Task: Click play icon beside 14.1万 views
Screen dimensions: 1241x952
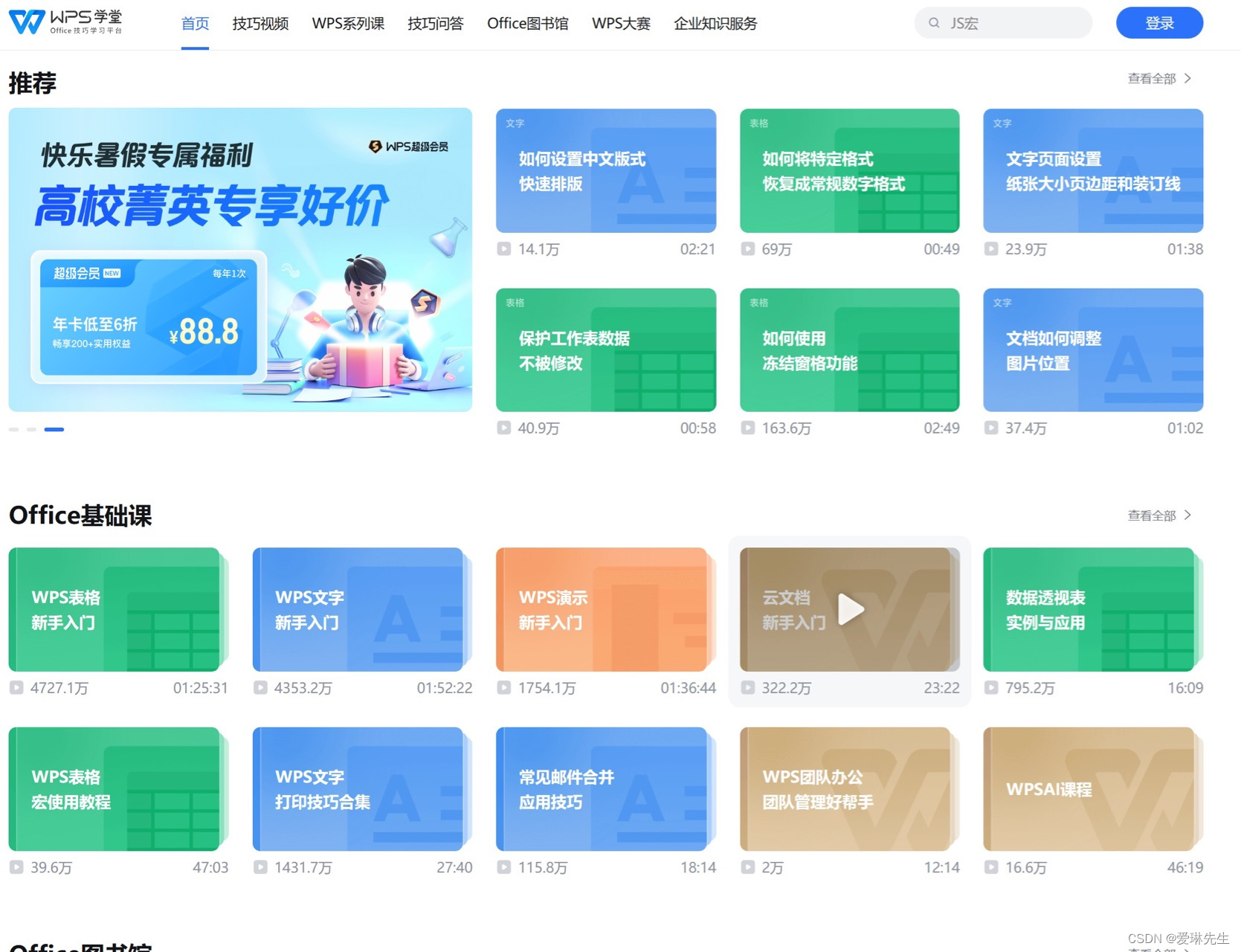Action: [504, 249]
